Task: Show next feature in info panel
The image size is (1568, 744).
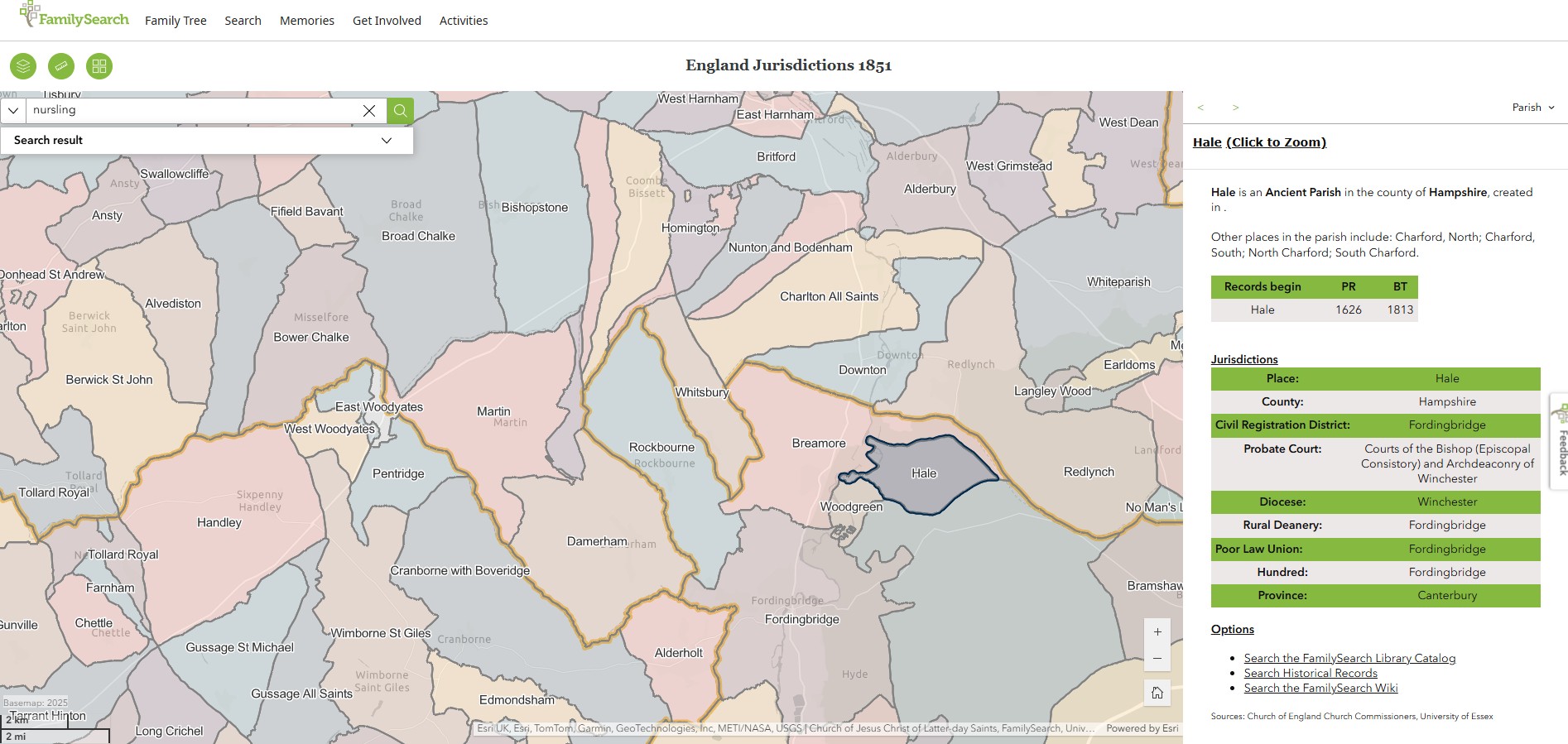Action: point(1235,108)
